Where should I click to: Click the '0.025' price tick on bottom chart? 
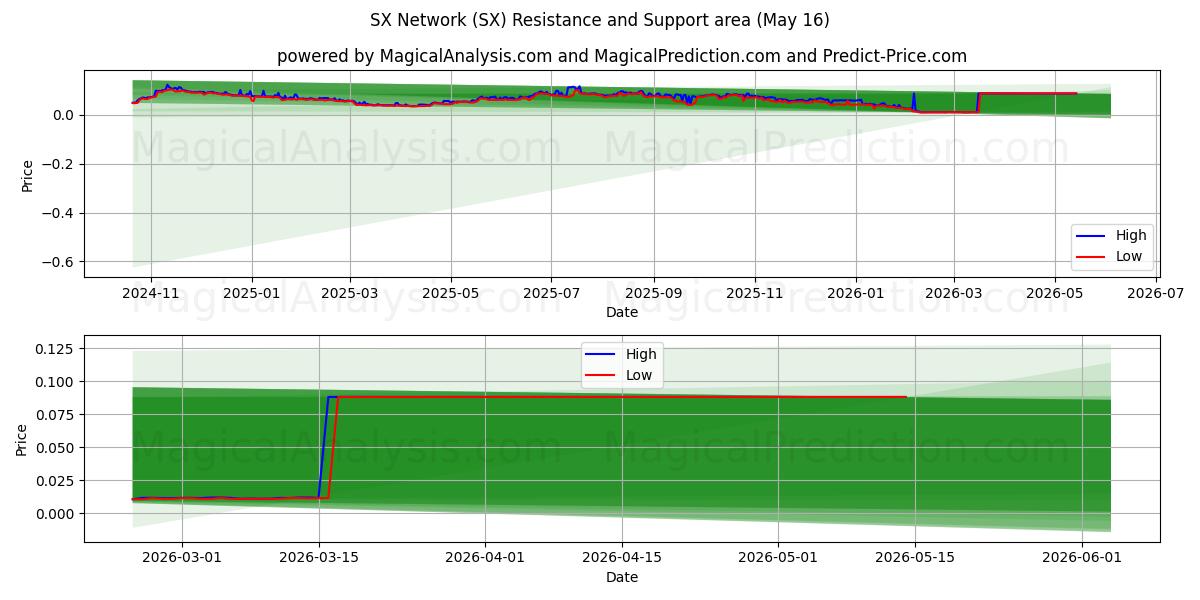pyautogui.click(x=57, y=481)
